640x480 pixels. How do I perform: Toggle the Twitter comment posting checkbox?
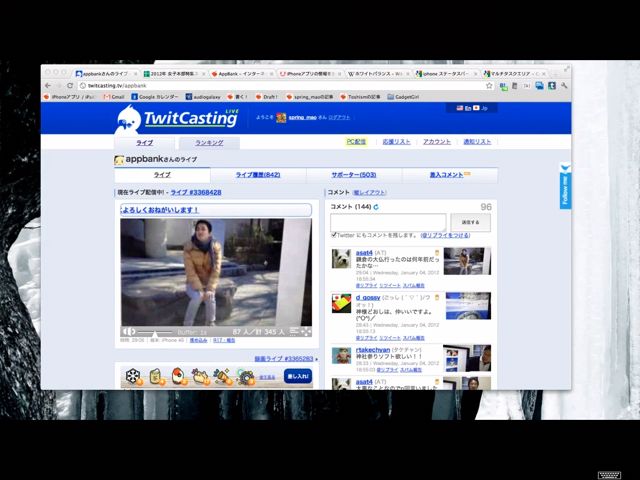tap(334, 235)
